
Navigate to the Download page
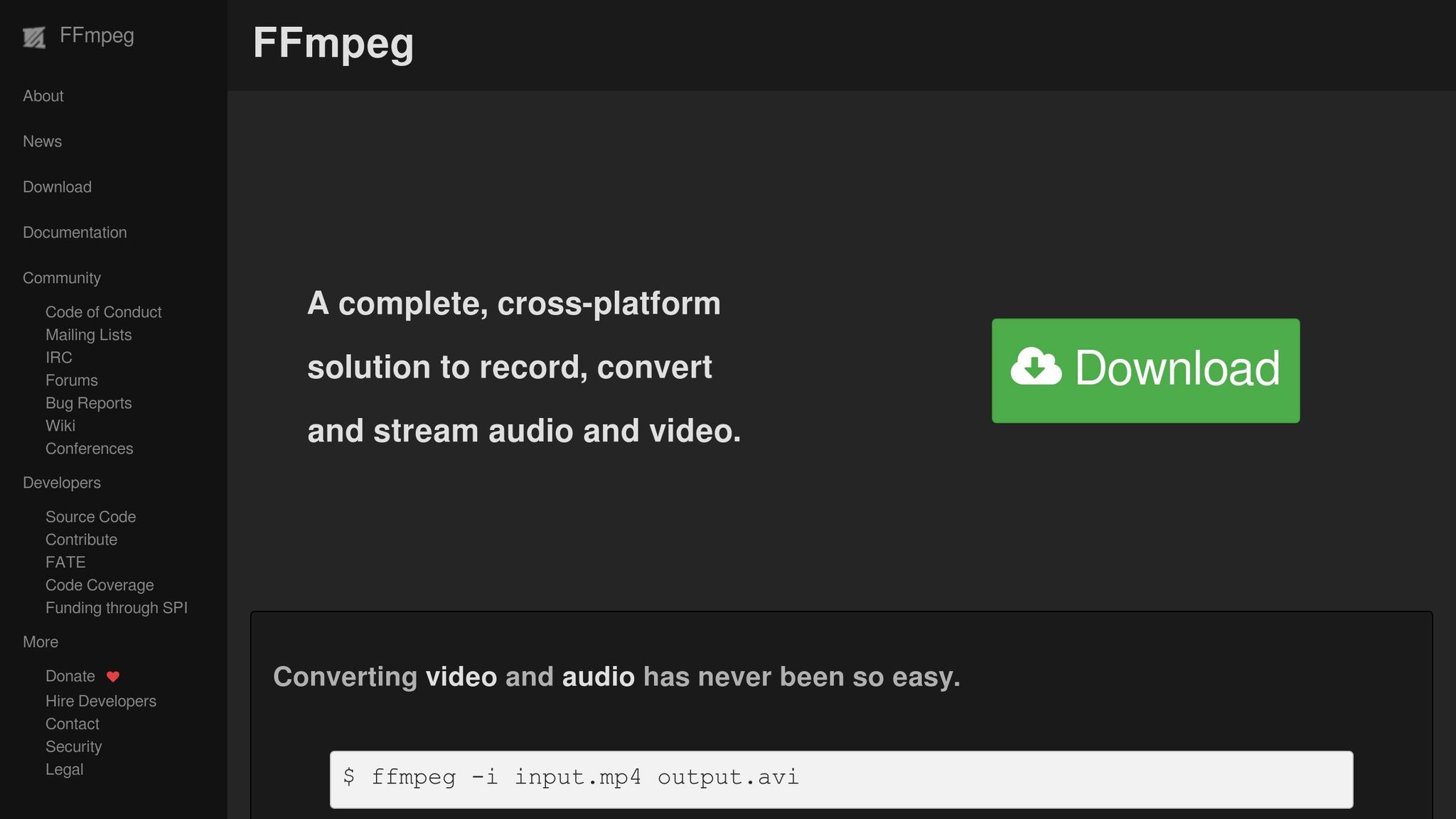(57, 186)
